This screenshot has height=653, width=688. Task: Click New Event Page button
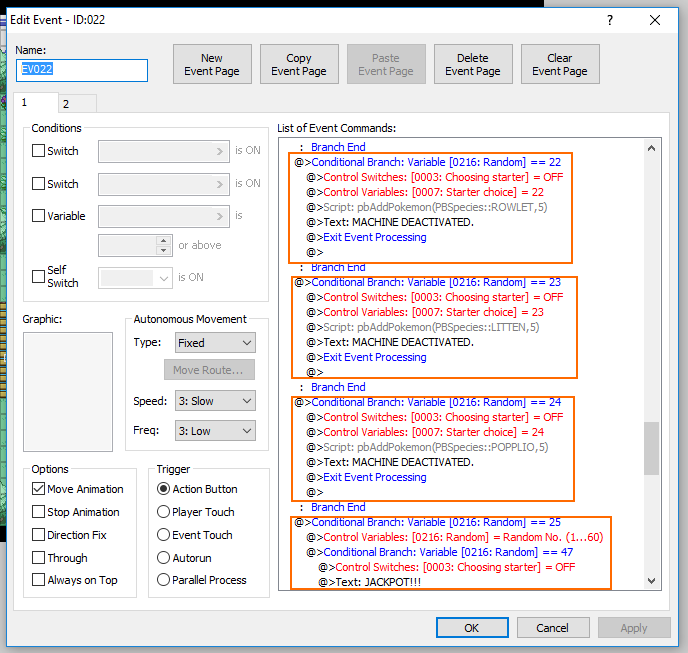pyautogui.click(x=212, y=64)
